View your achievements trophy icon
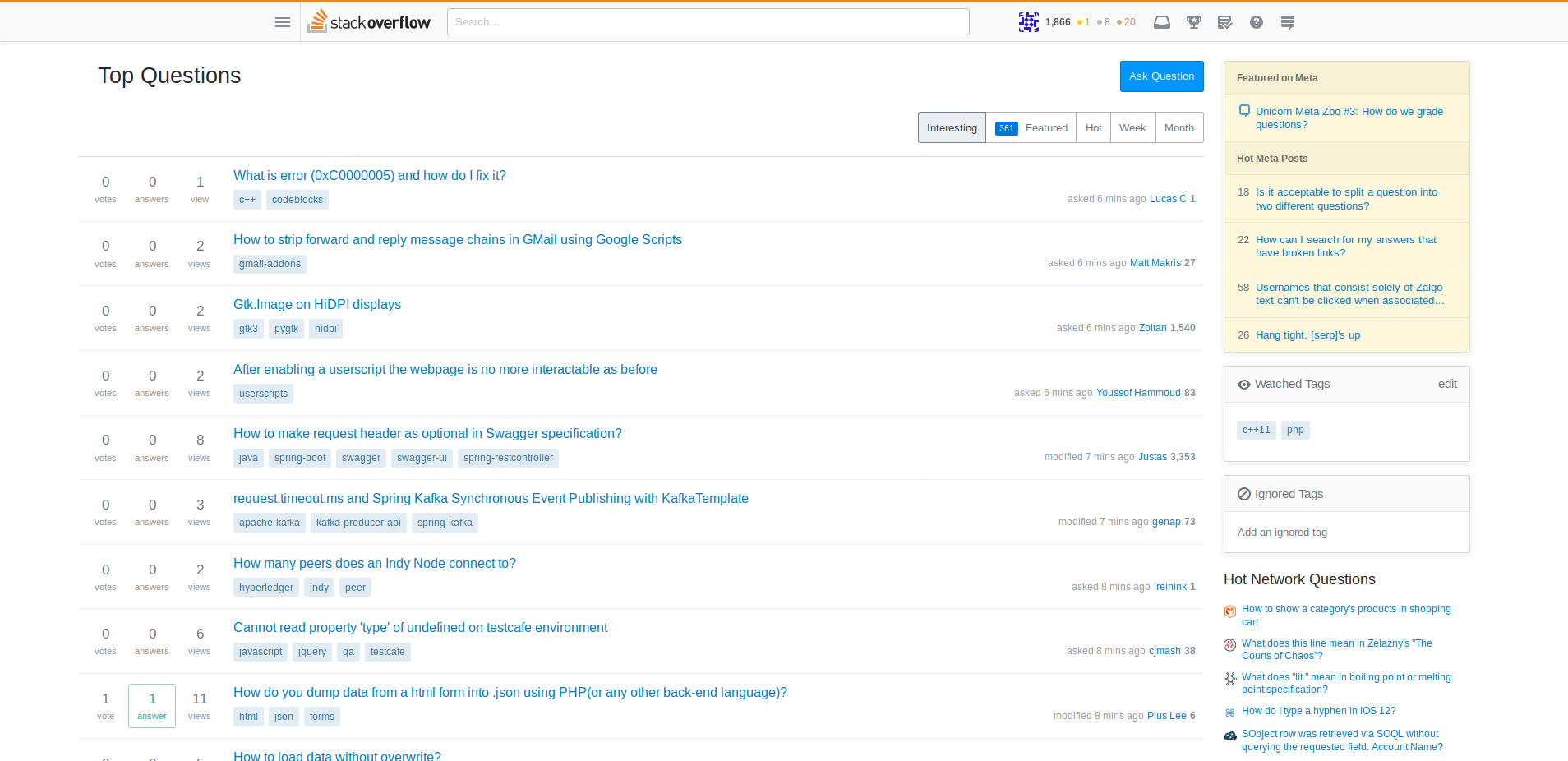The image size is (1568, 761). tap(1192, 22)
